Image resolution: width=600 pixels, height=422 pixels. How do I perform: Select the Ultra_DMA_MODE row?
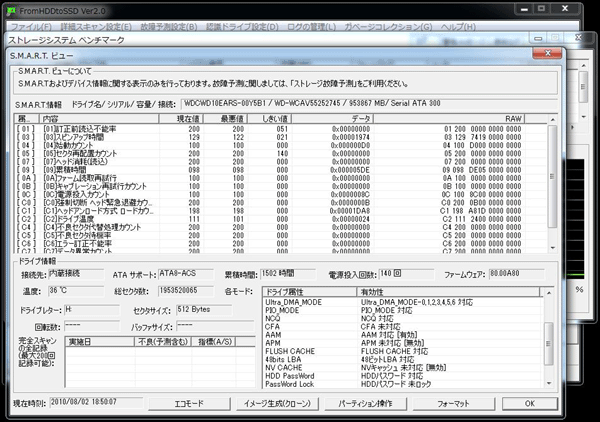(x=403, y=302)
